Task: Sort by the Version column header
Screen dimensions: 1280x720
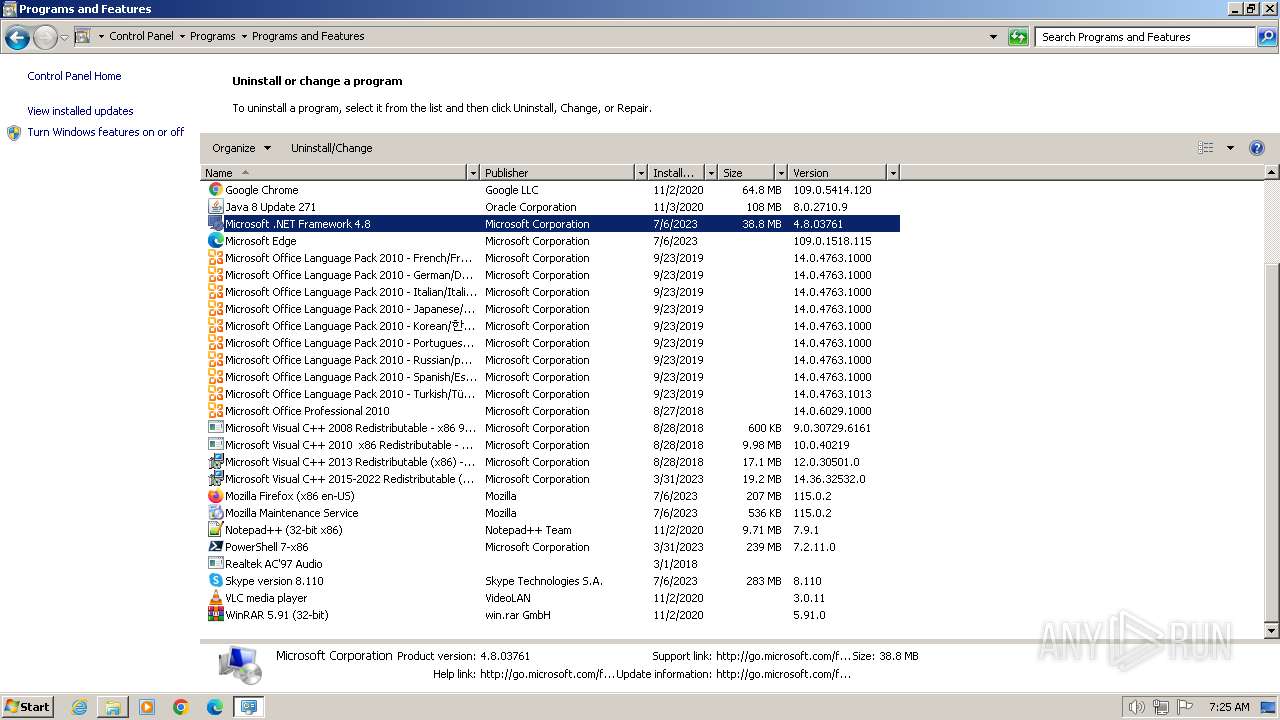Action: tap(838, 173)
